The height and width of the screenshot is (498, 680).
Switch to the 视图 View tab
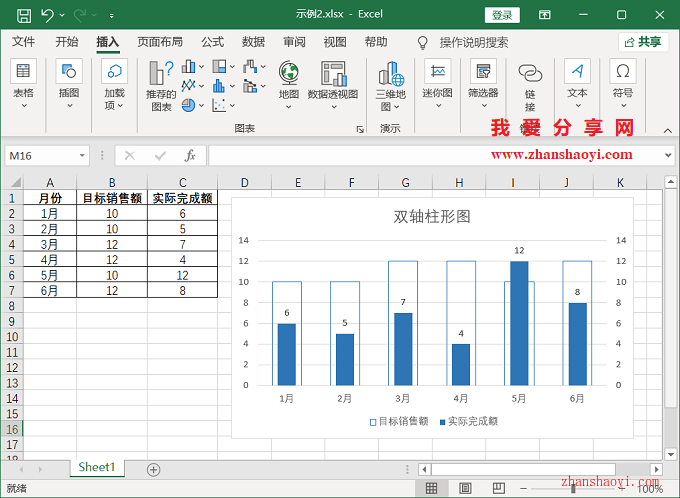click(x=335, y=42)
